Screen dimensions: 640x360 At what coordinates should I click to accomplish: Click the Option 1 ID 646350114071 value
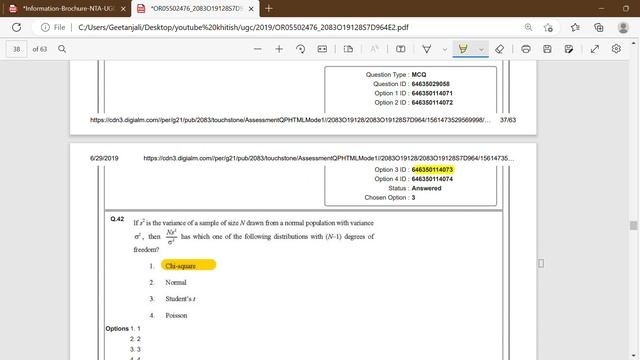[x=432, y=93]
